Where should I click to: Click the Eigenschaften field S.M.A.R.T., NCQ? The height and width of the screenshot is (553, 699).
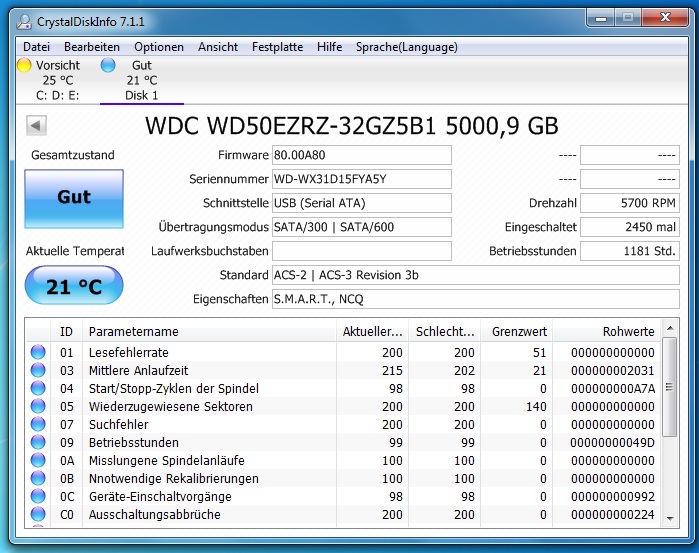pos(476,299)
